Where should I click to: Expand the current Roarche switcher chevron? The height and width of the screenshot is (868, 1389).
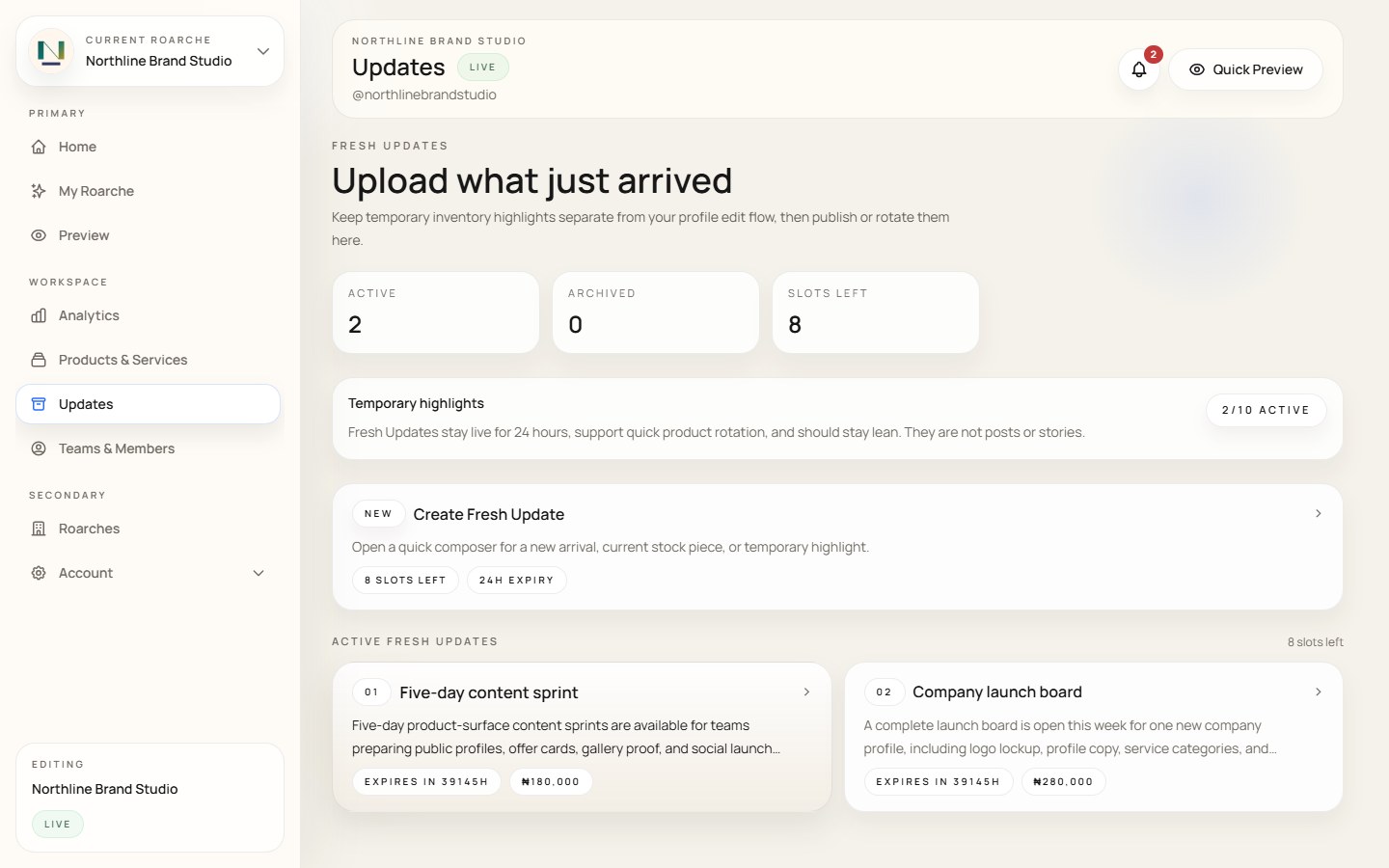pyautogui.click(x=262, y=51)
